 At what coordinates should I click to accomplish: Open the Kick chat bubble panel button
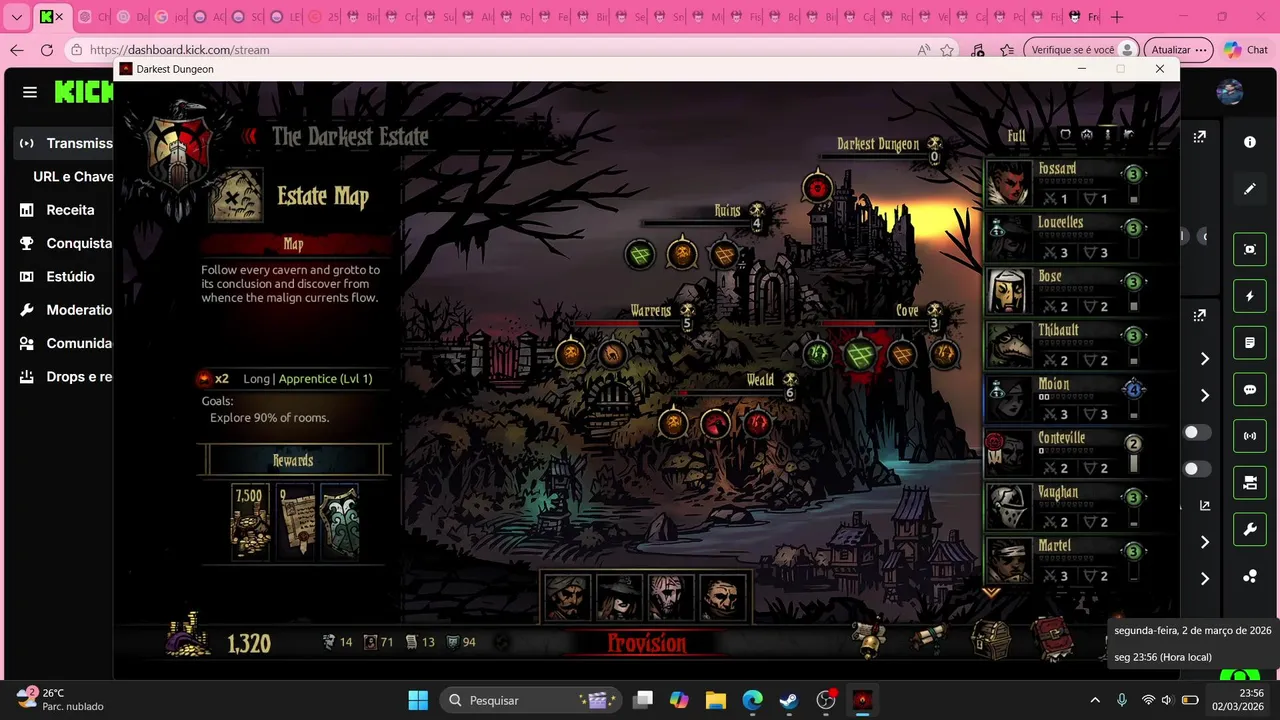(x=1249, y=390)
